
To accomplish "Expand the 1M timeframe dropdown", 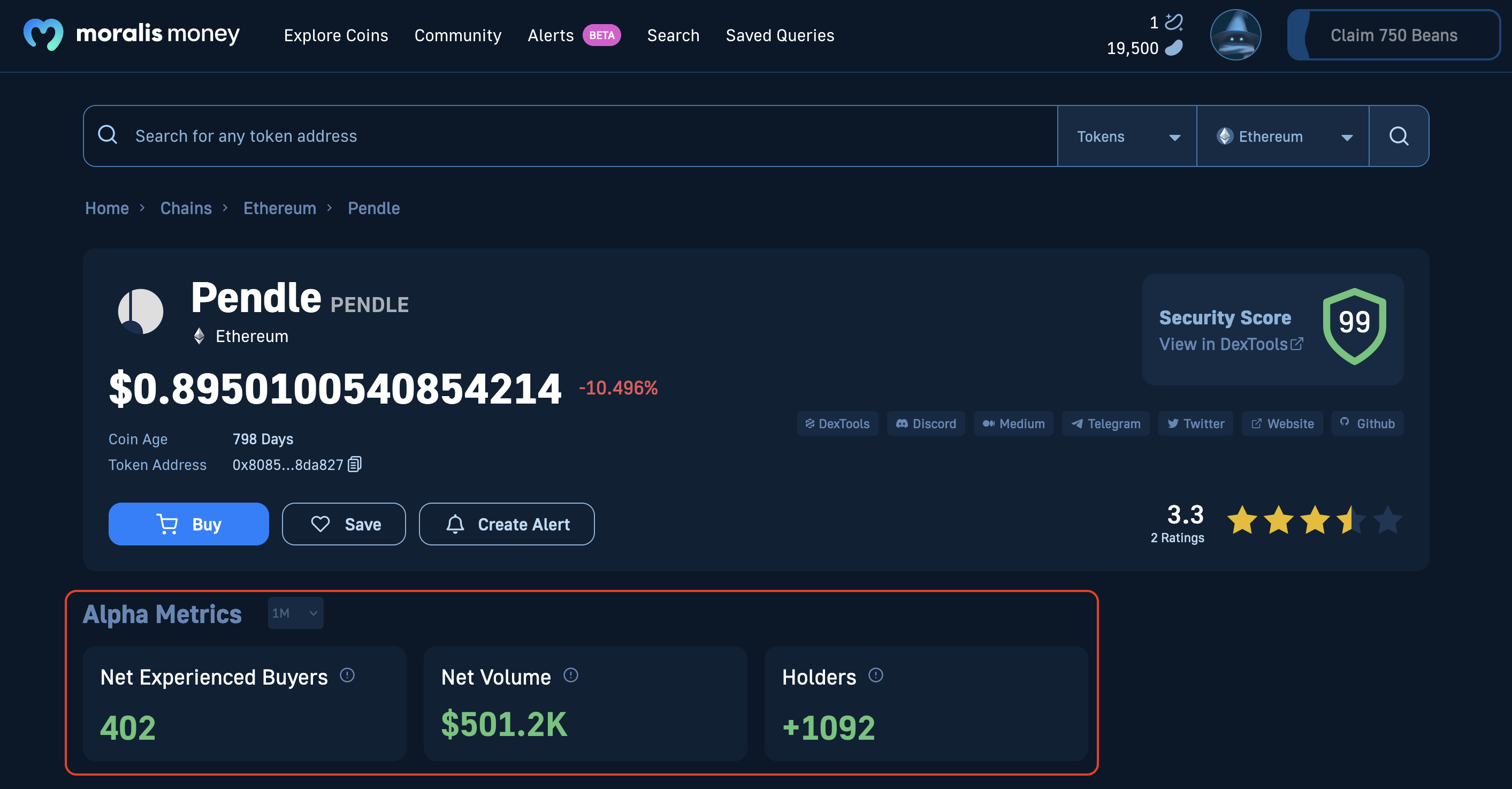I will point(295,613).
